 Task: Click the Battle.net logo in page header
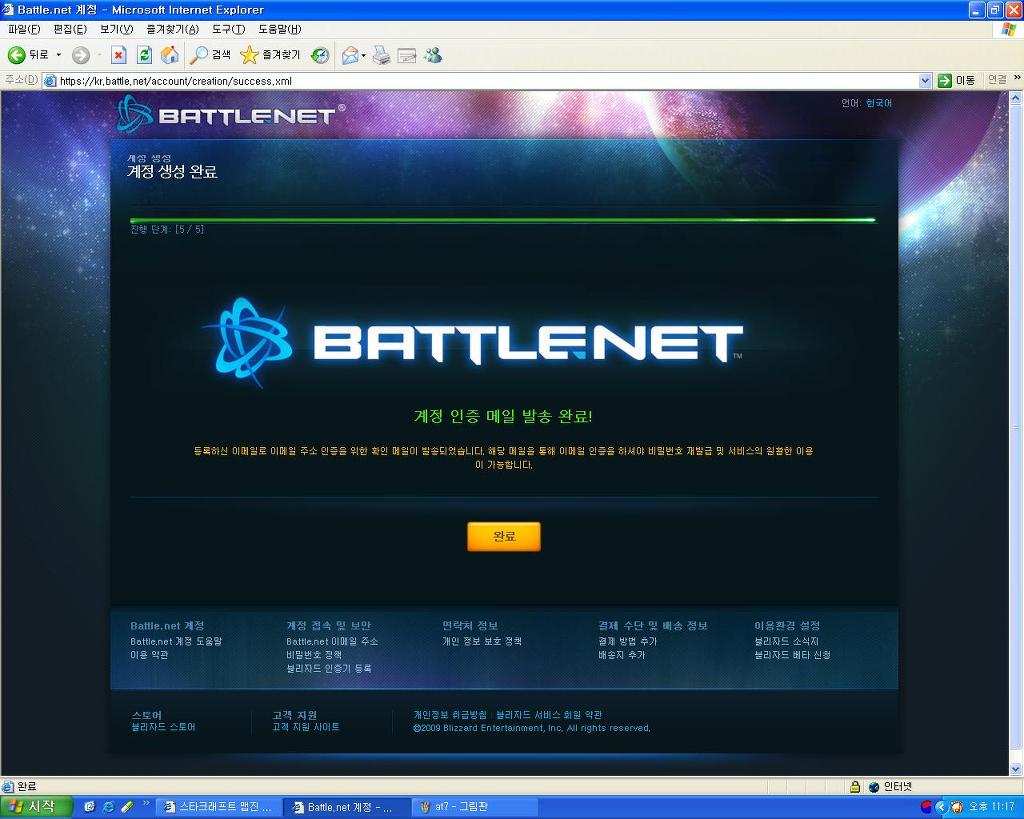pyautogui.click(x=231, y=114)
